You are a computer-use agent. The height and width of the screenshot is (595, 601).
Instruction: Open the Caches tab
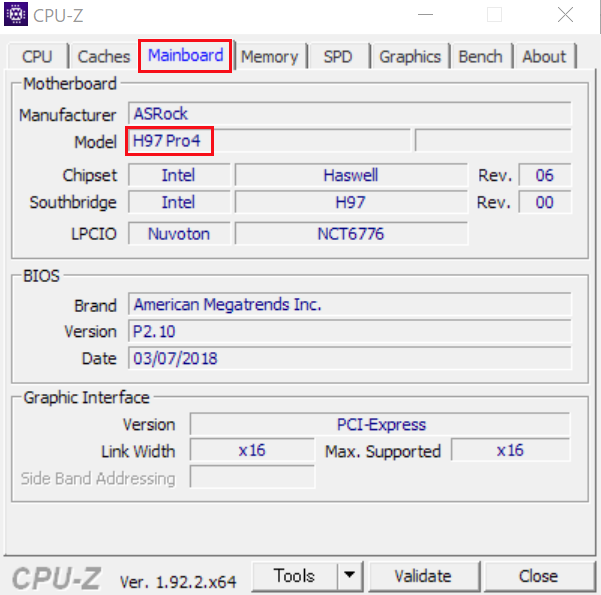104,56
